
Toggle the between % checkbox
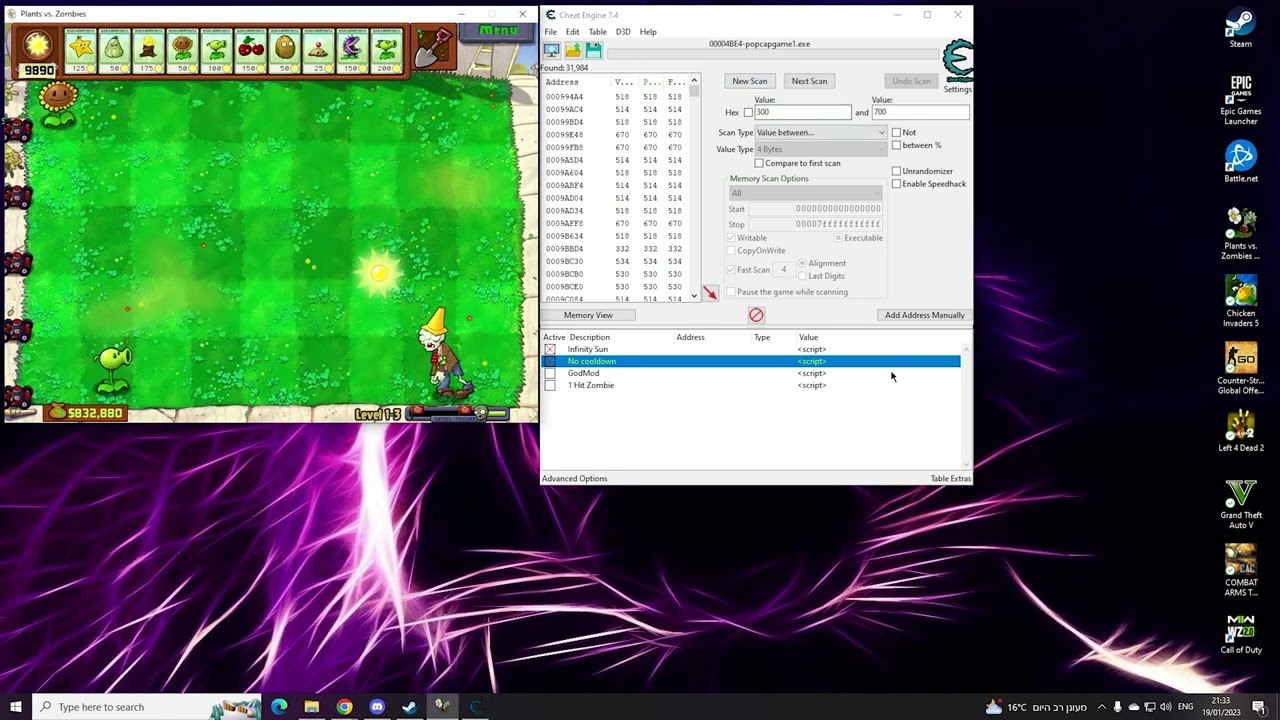(896, 145)
